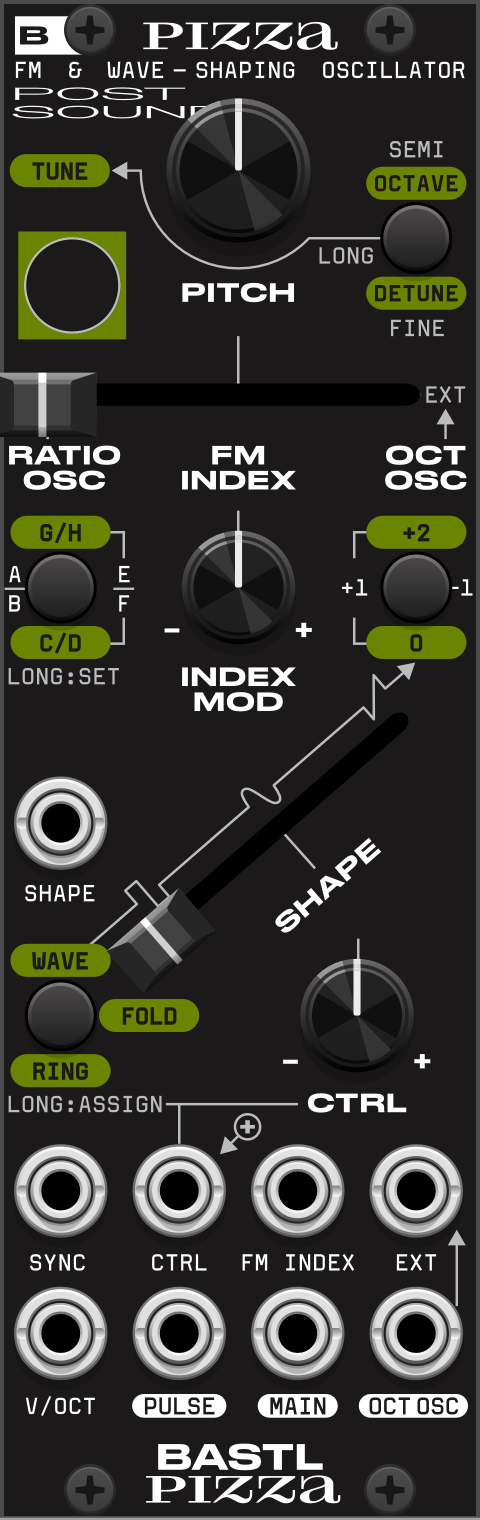The width and height of the screenshot is (480, 1520).
Task: Toggle the octave oscillator +2/0 button
Action: pyautogui.click(x=416, y=588)
